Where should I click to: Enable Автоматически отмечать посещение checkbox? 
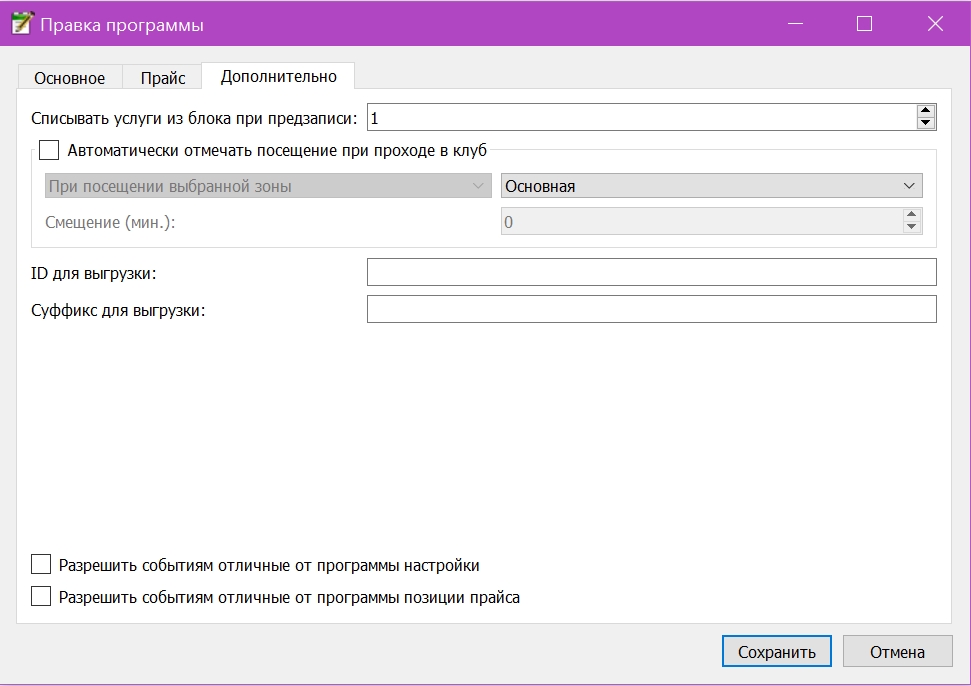(x=49, y=150)
